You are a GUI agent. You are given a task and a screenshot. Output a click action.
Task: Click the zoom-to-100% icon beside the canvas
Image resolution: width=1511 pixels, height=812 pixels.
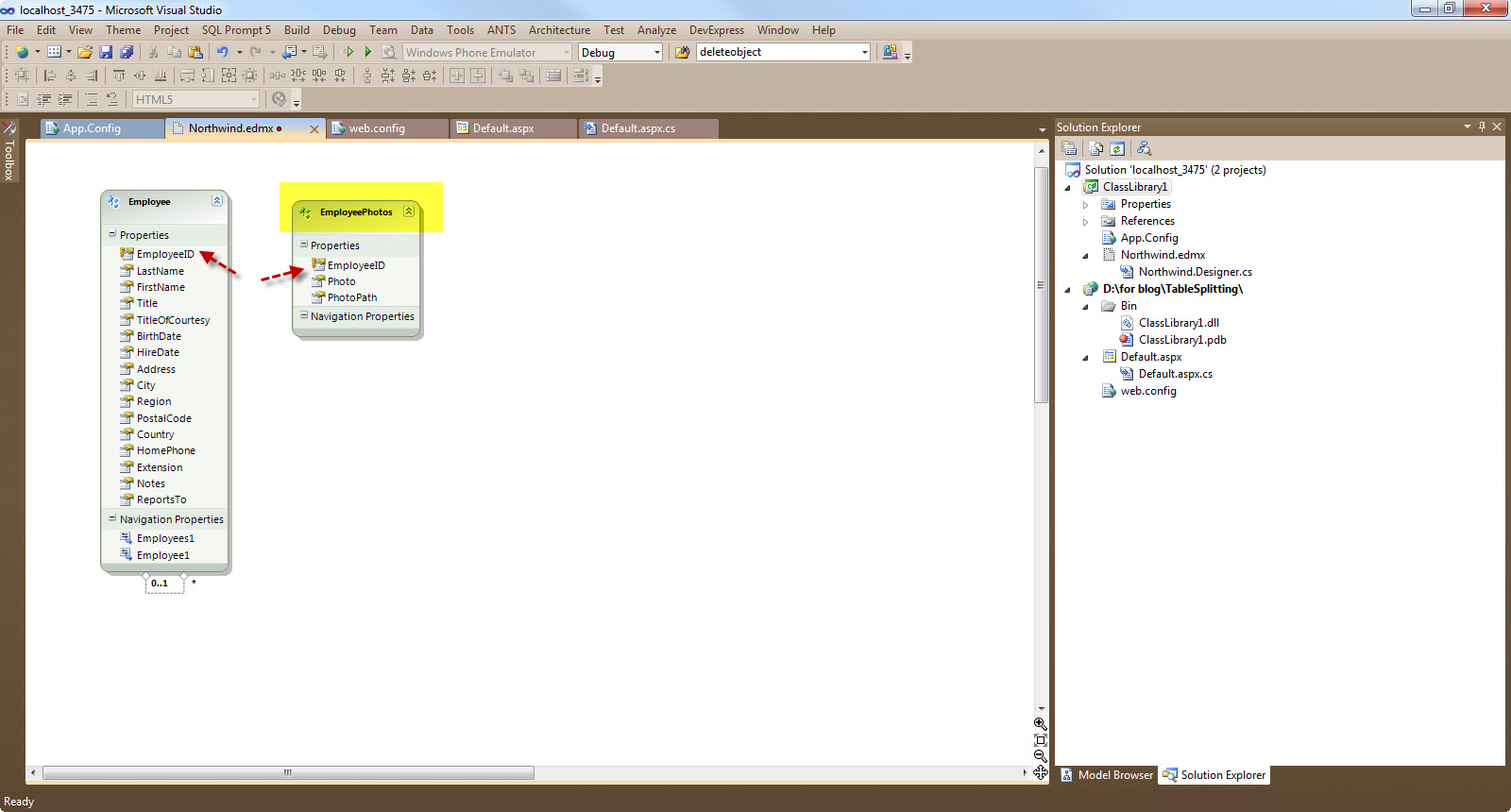coord(1041,740)
